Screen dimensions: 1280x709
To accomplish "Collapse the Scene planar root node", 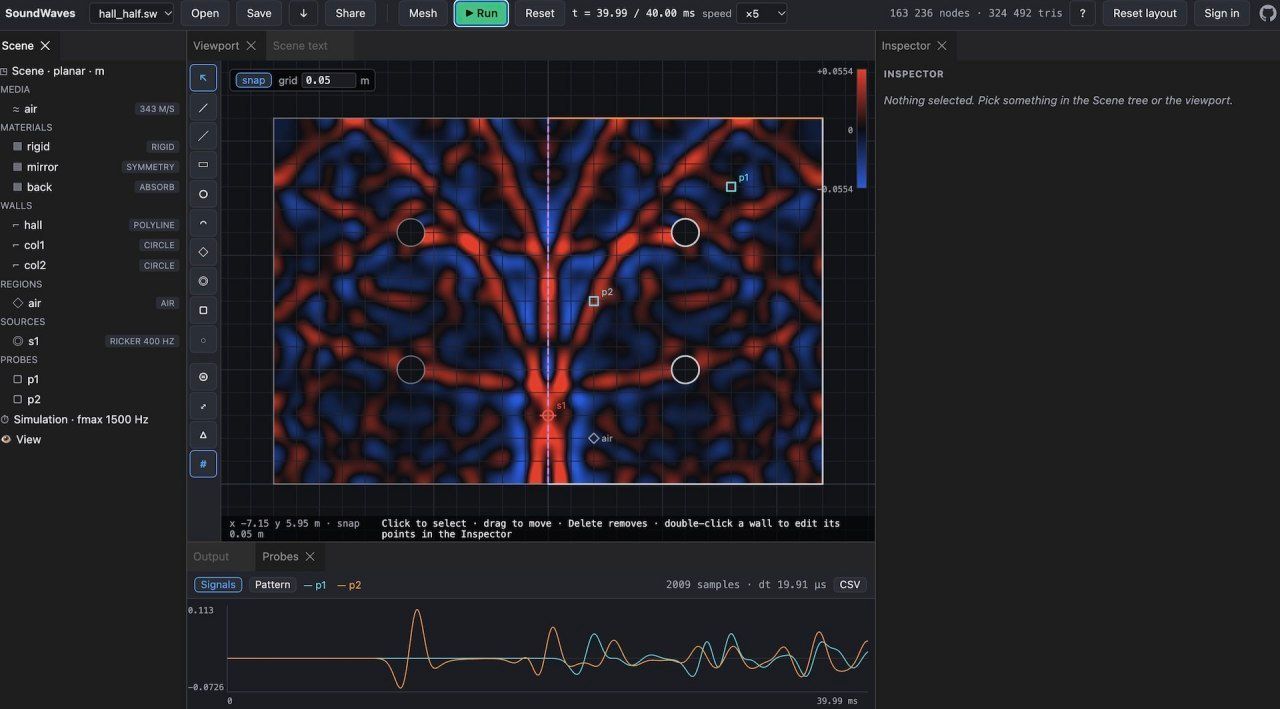I will (5, 71).
